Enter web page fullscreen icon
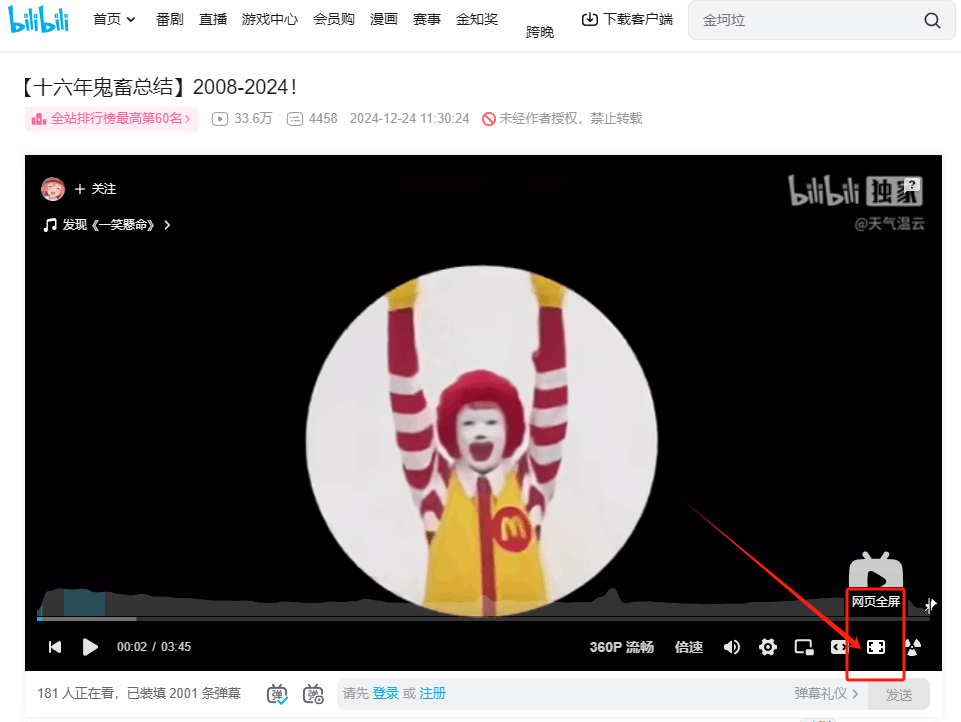 [876, 647]
